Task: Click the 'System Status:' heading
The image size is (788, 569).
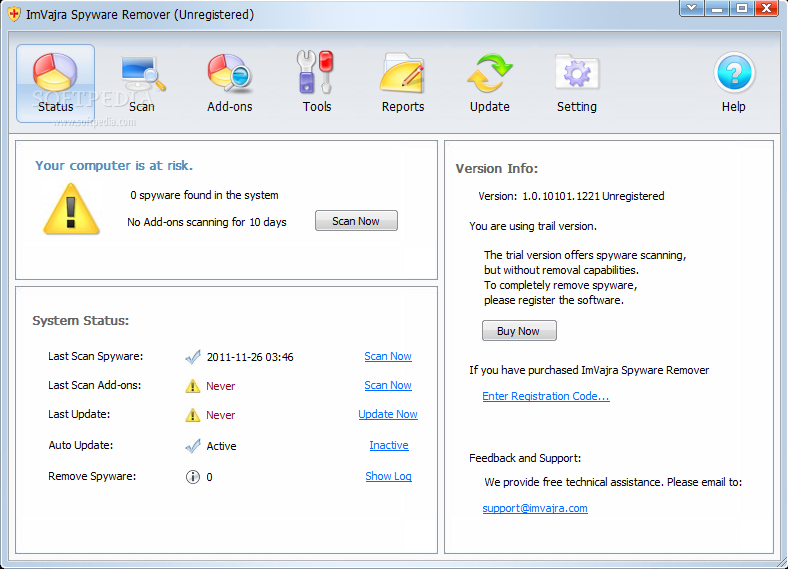Action: tap(80, 321)
